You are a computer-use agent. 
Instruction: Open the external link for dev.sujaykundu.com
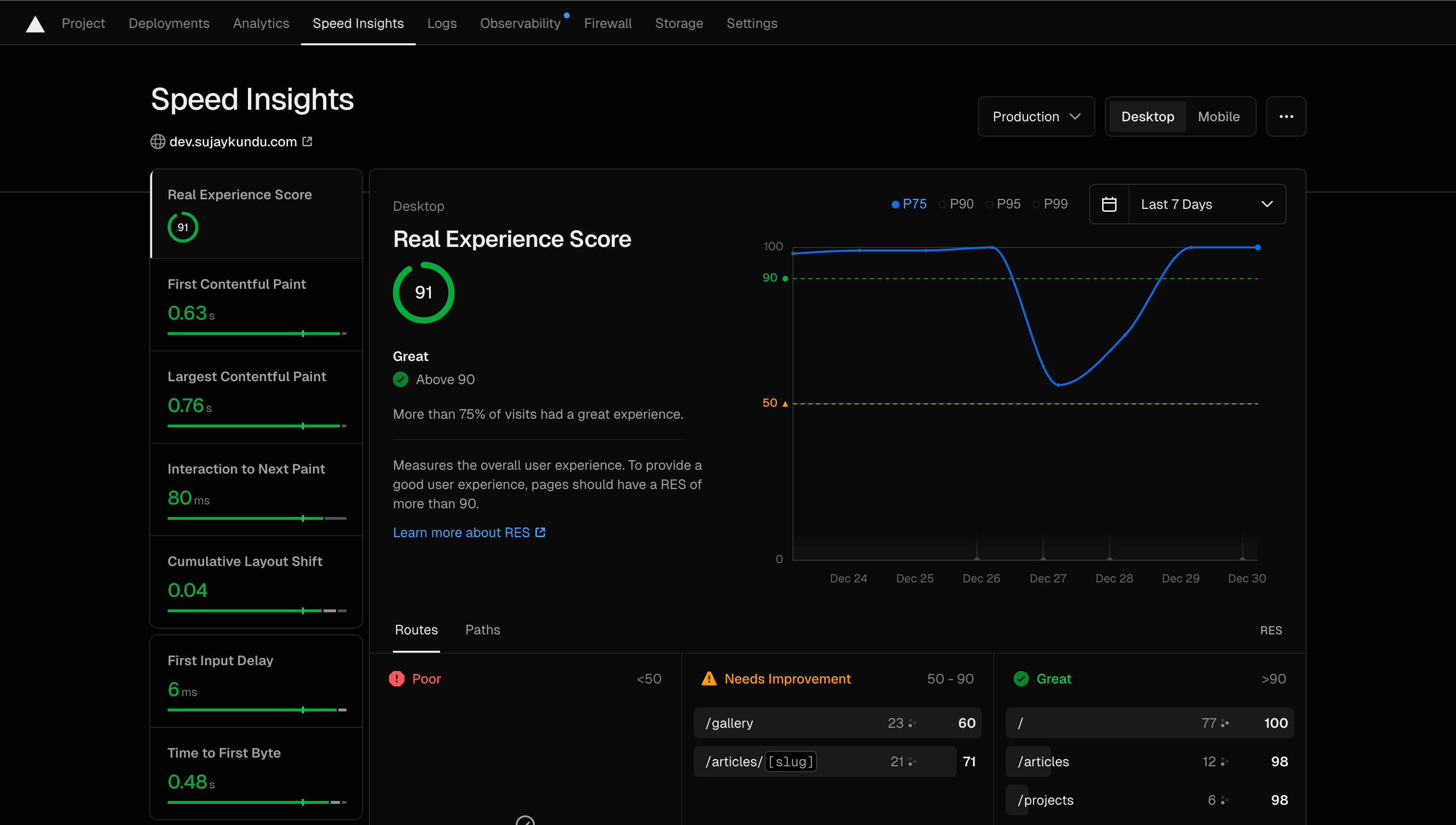click(x=307, y=141)
